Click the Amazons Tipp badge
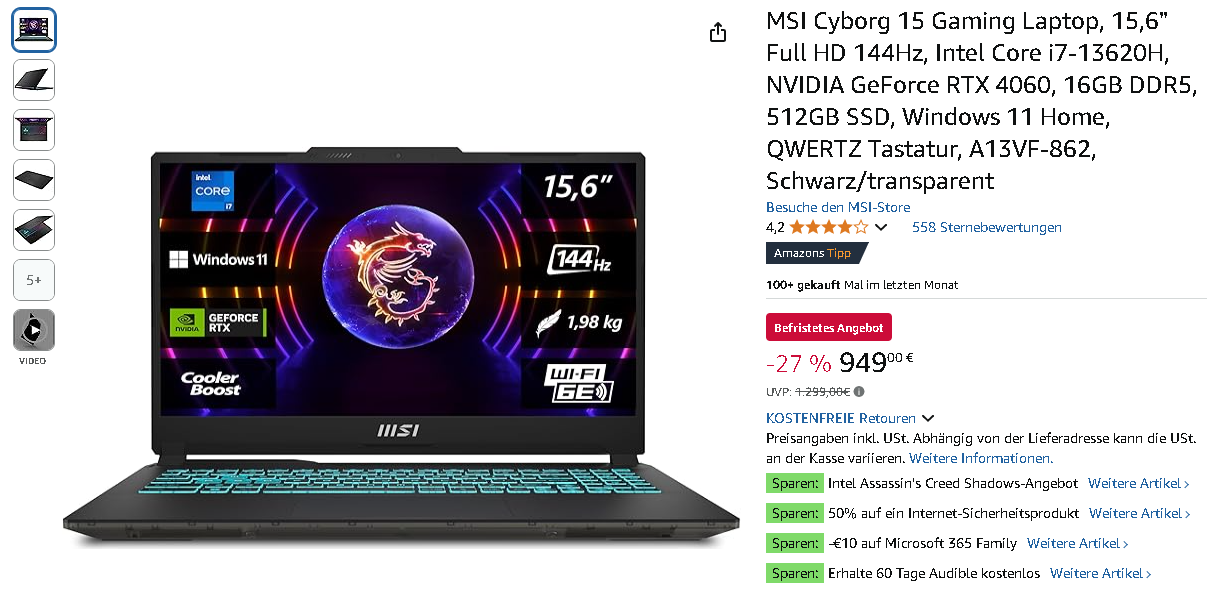 pyautogui.click(x=814, y=253)
